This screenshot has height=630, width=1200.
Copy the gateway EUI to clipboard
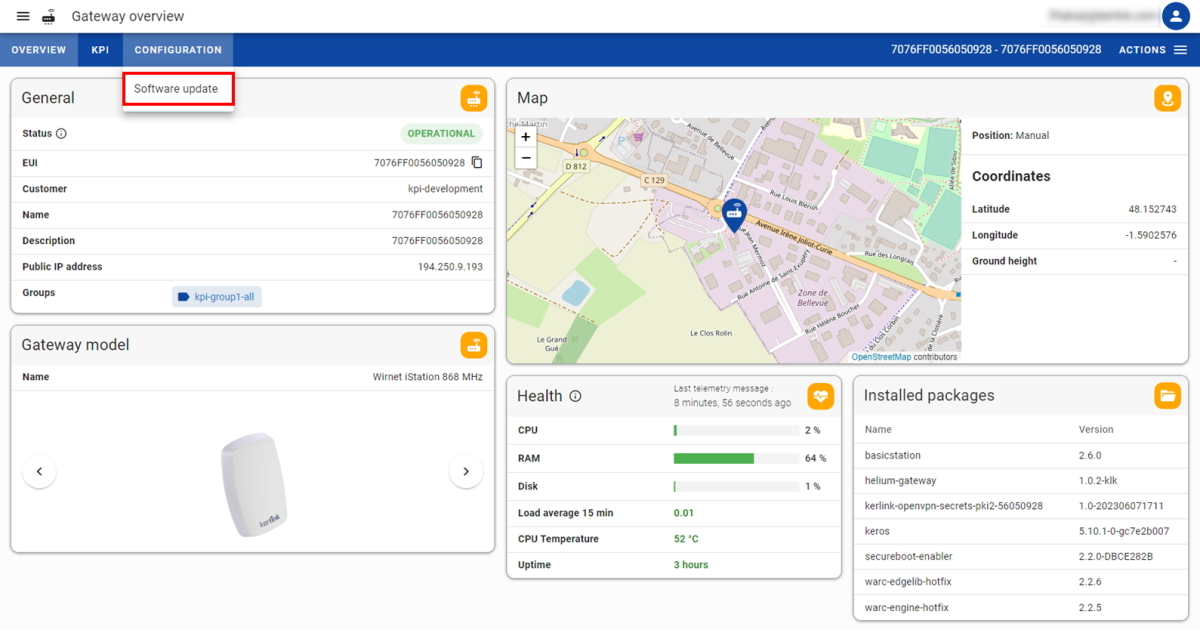[477, 163]
